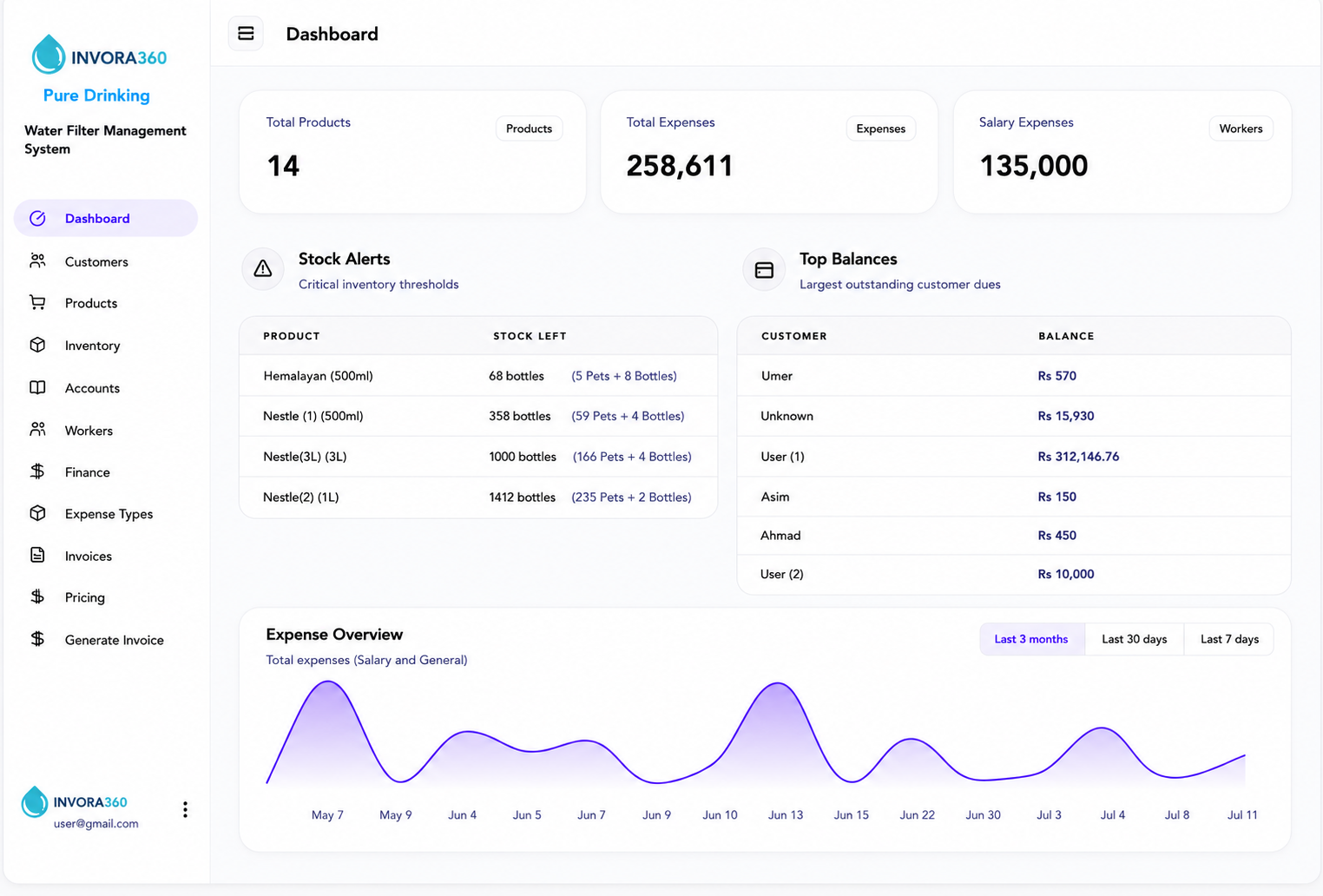
Task: Click the Workers people icon
Action: 37,429
